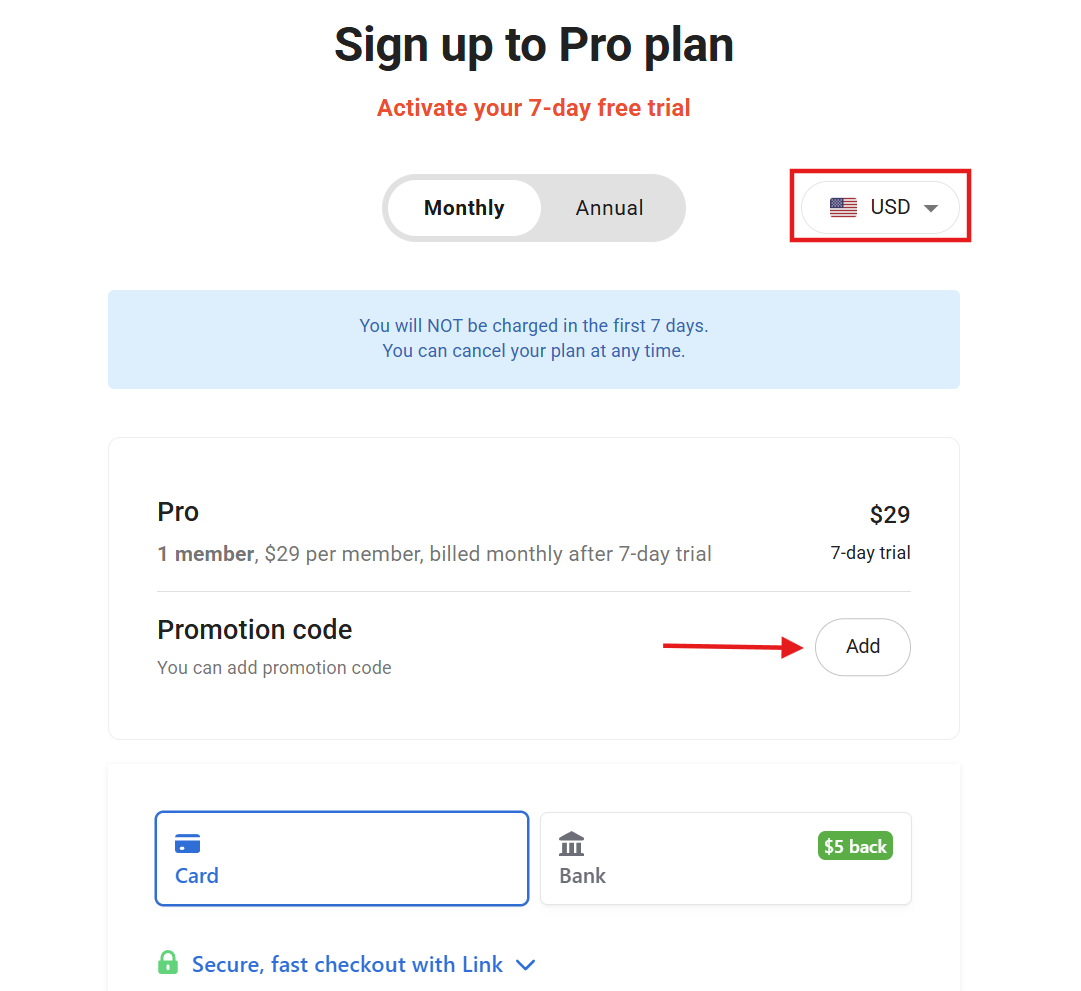
Task: Switch billing cycle to Annual
Action: (609, 208)
